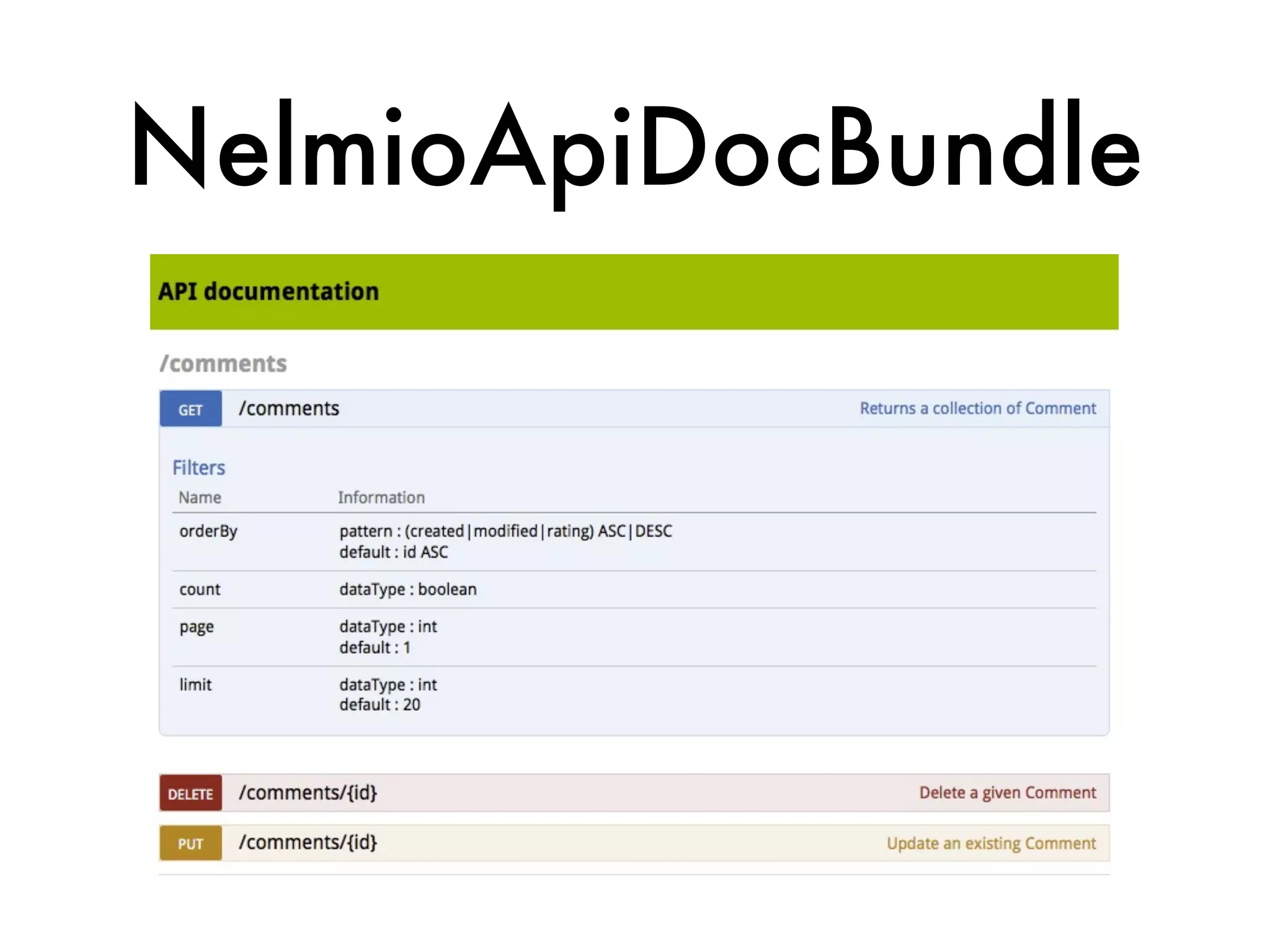Click the limit filter name
The width and height of the screenshot is (1270, 952).
click(x=195, y=685)
